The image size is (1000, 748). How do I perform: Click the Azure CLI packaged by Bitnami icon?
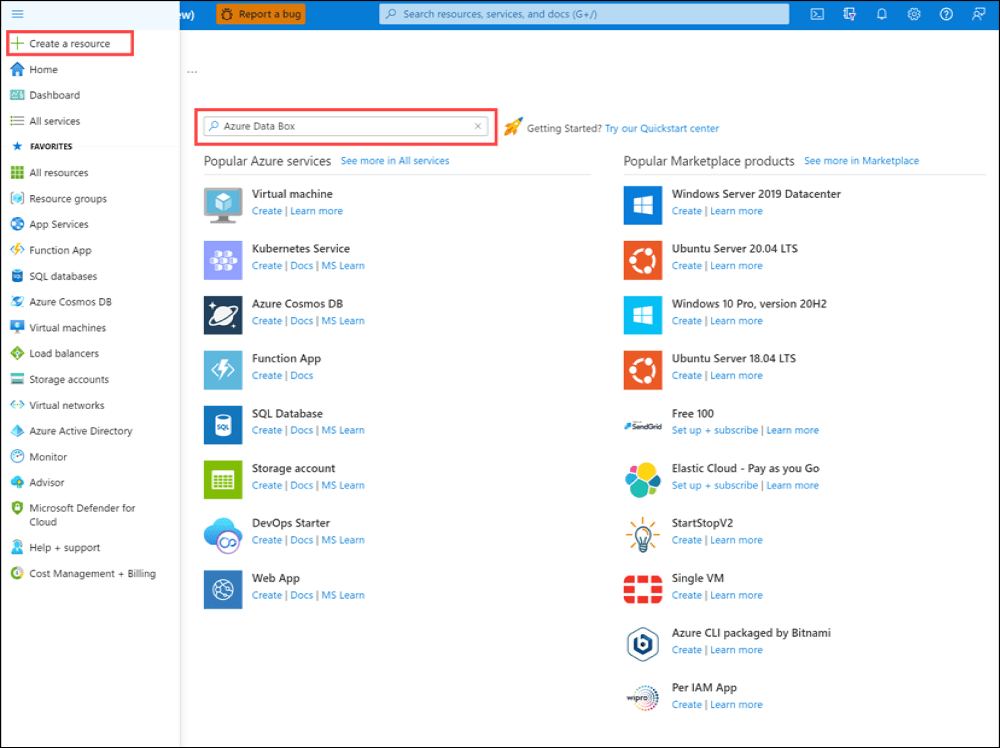pos(642,644)
